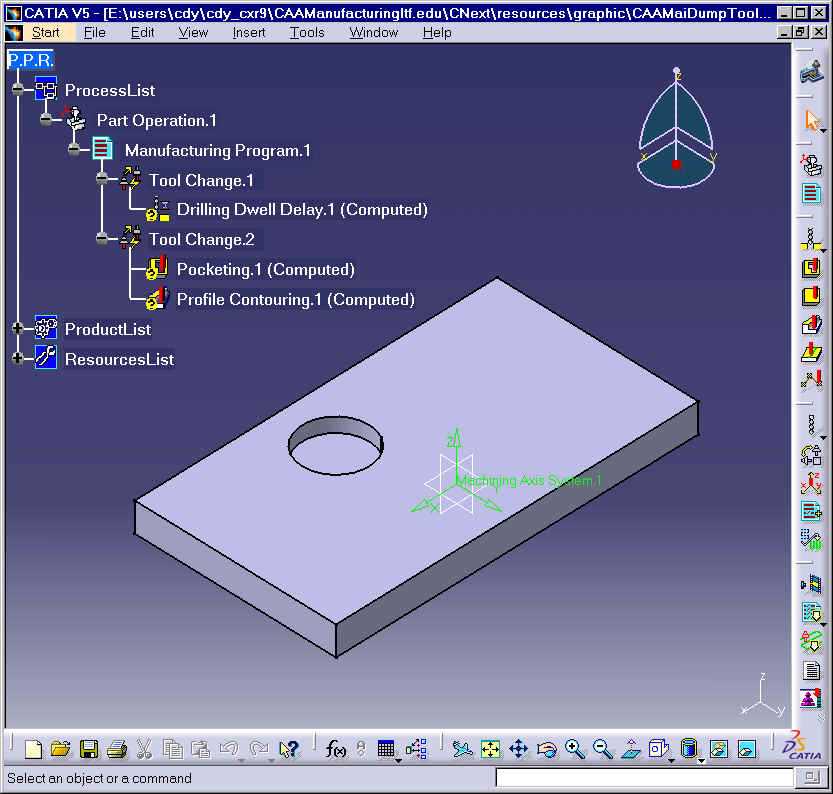Click the Facing operation icon in toolbar
Viewport: 833px width, 794px height.
(811, 296)
